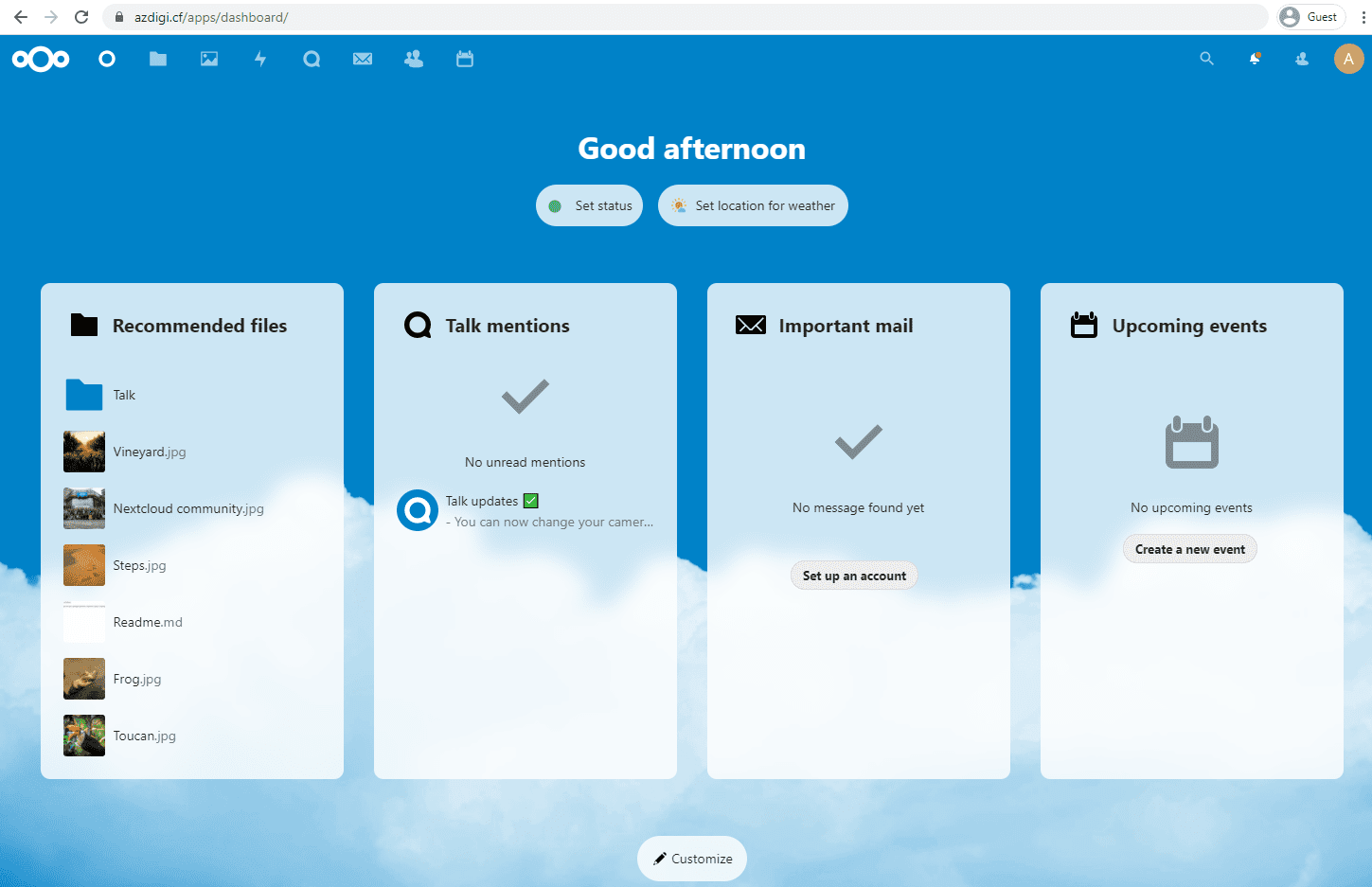This screenshot has width=1372, height=887.
Task: Open the Mail app (envelope icon)
Action: tap(363, 59)
